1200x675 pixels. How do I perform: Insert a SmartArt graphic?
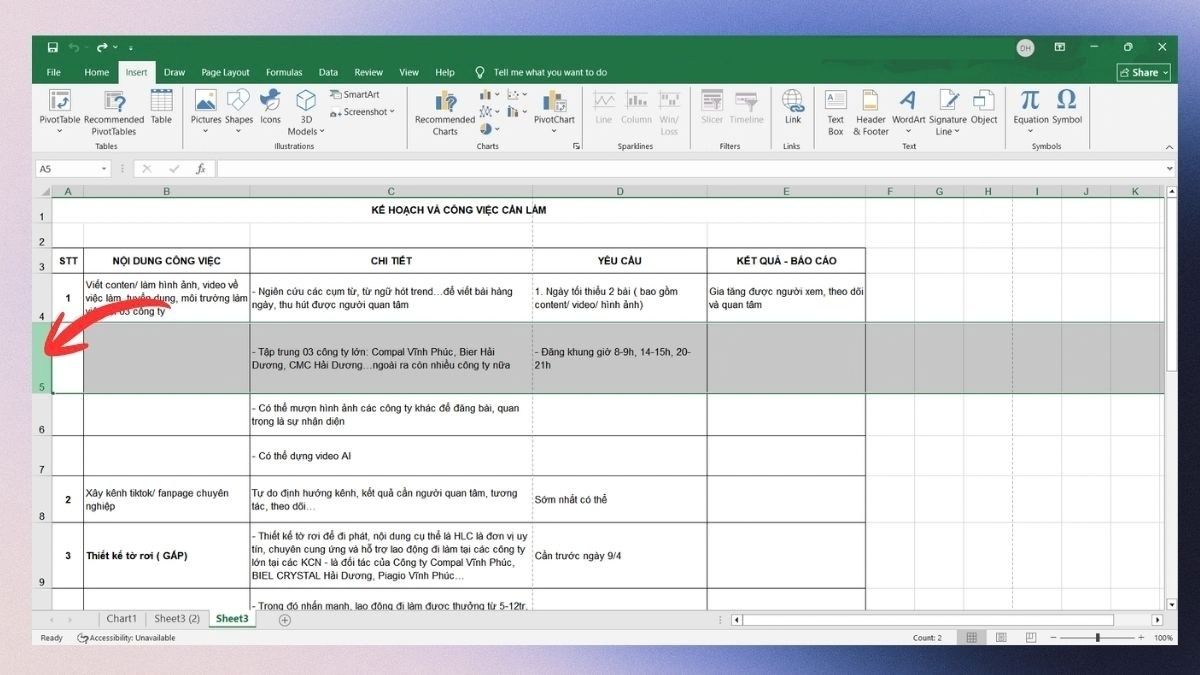[x=354, y=95]
